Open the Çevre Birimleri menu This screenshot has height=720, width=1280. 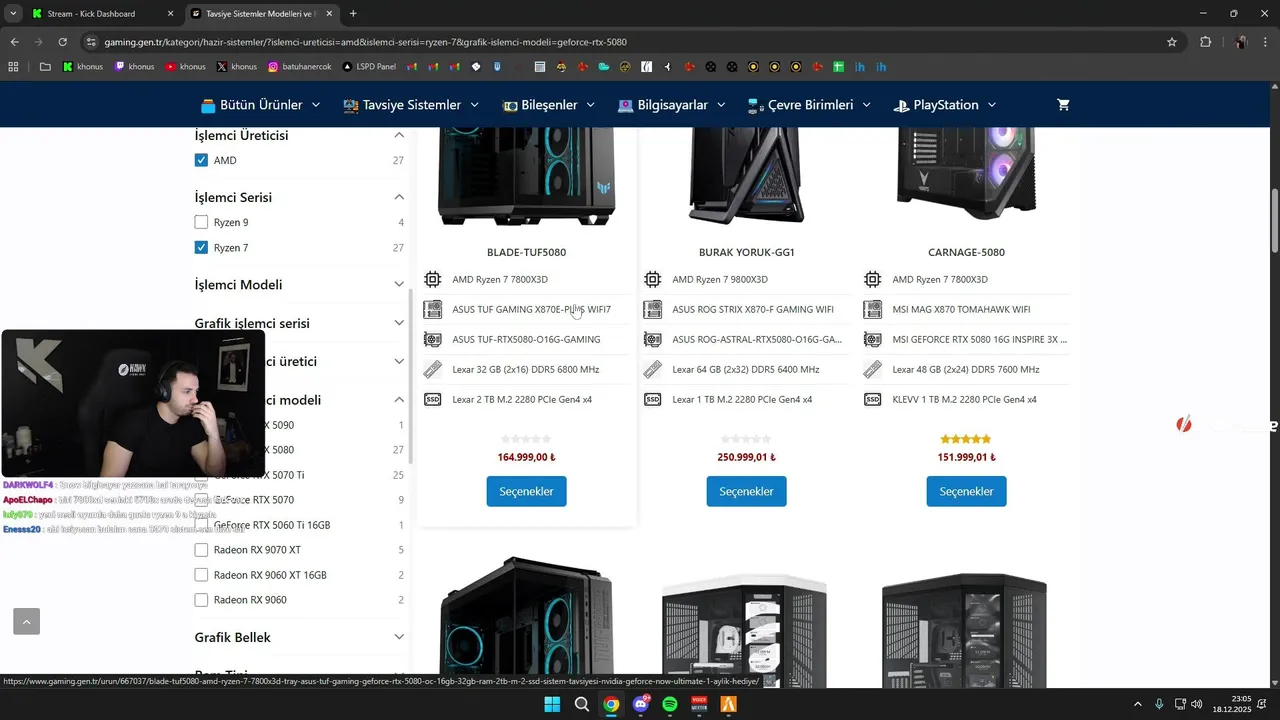pos(809,105)
